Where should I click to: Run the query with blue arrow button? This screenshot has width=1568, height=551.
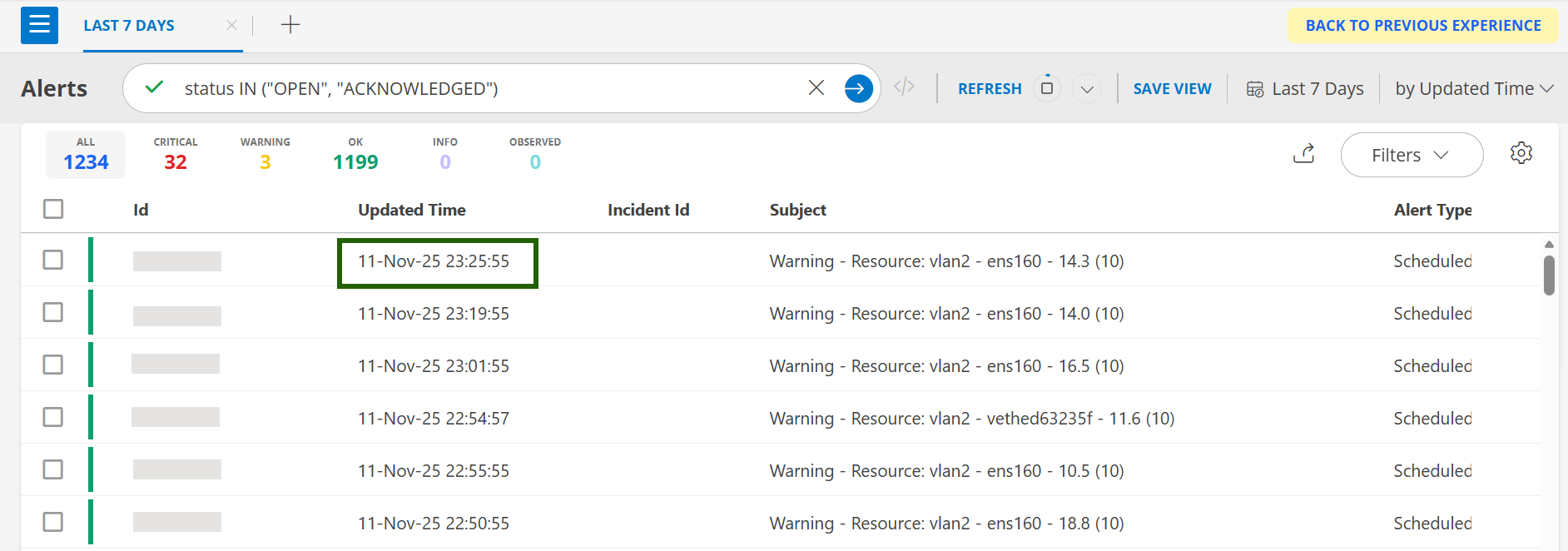pyautogui.click(x=858, y=88)
